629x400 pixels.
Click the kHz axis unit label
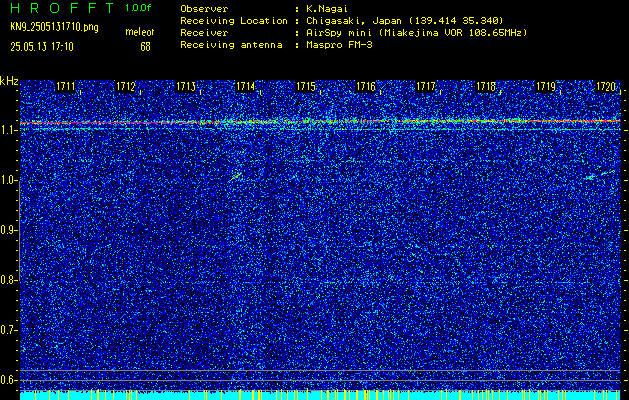point(9,82)
